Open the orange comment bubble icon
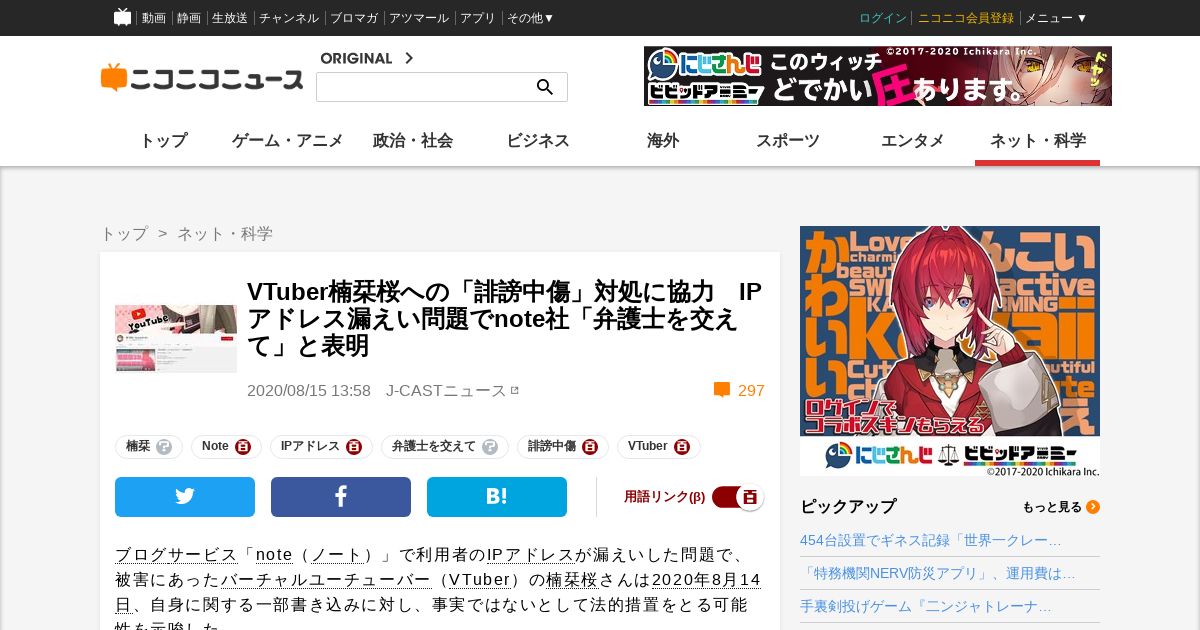1200x630 pixels. click(x=722, y=390)
